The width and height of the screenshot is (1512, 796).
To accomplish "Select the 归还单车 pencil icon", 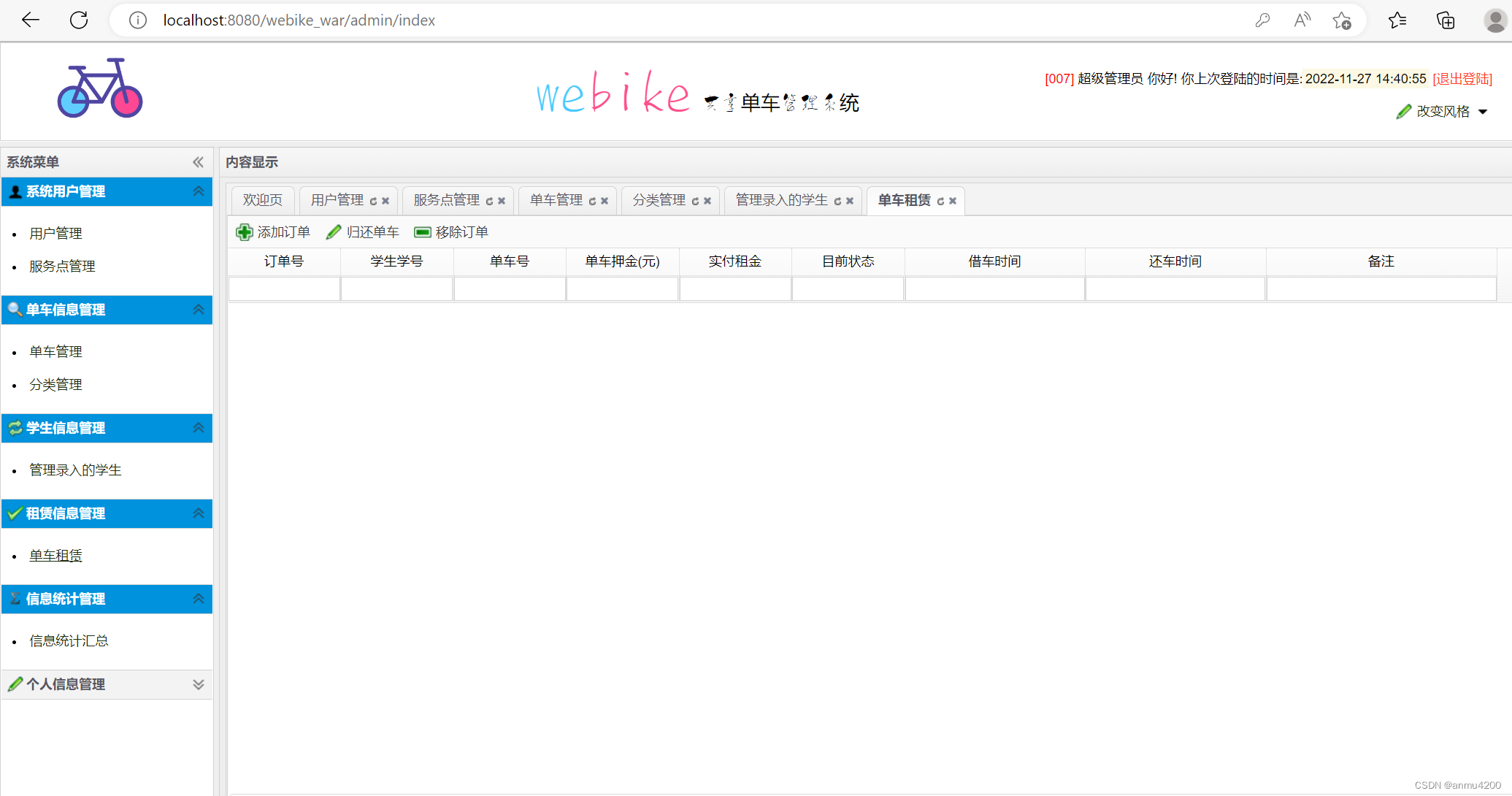I will 334,231.
